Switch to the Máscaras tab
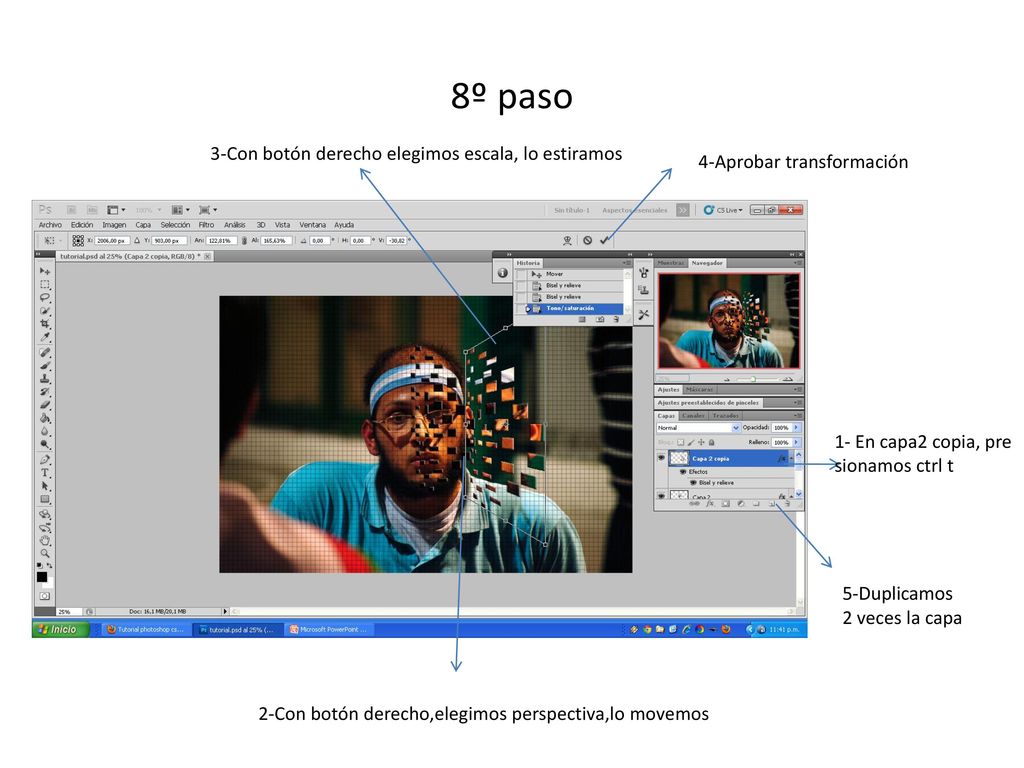This screenshot has height=768, width=1024. 699,389
